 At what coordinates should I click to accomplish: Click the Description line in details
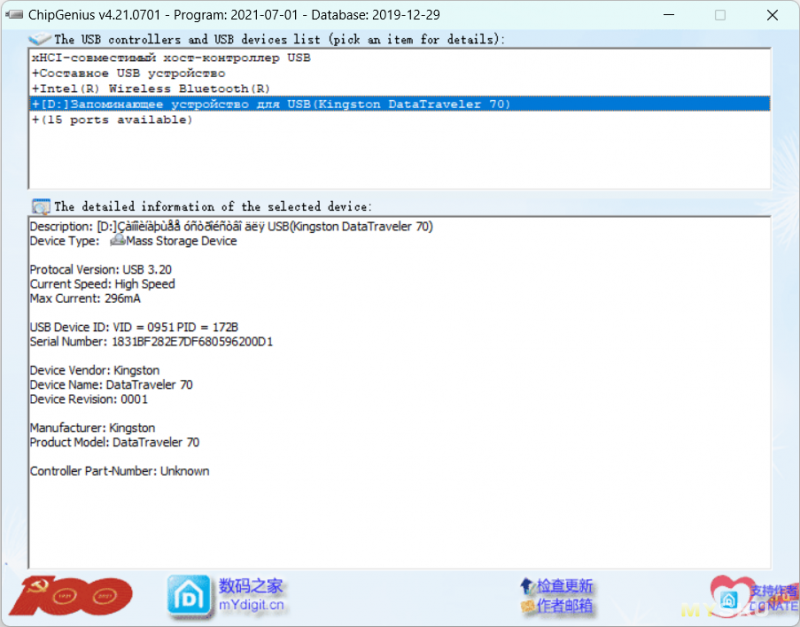point(231,227)
